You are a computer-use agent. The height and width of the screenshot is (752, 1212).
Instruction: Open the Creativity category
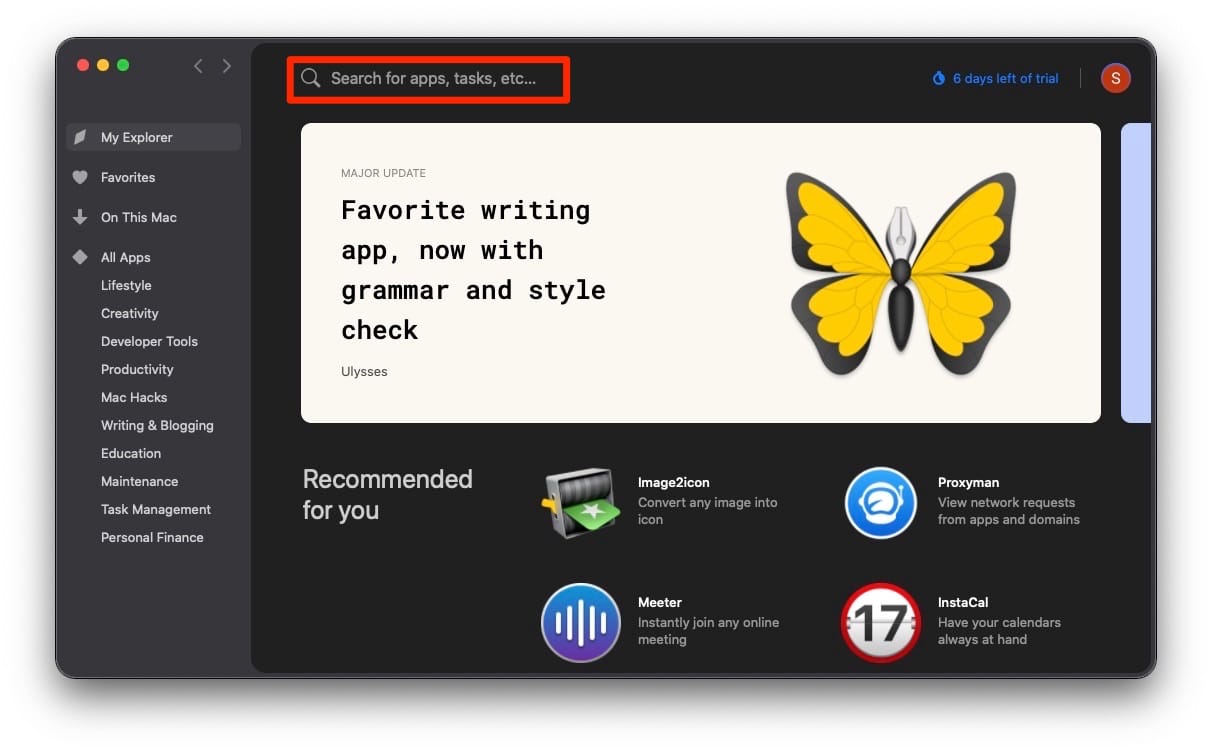coord(130,313)
